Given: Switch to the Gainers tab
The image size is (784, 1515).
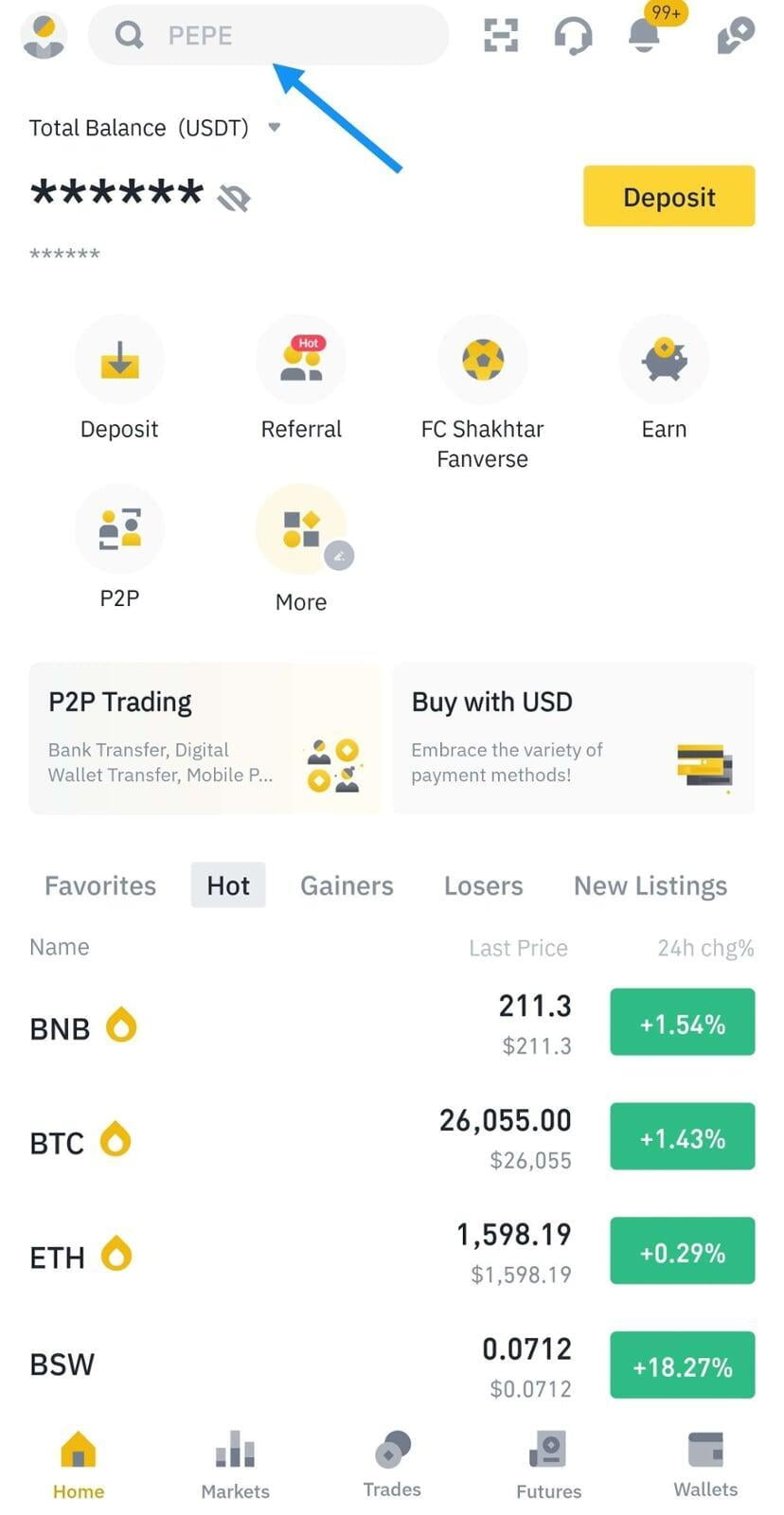Looking at the screenshot, I should (x=347, y=885).
